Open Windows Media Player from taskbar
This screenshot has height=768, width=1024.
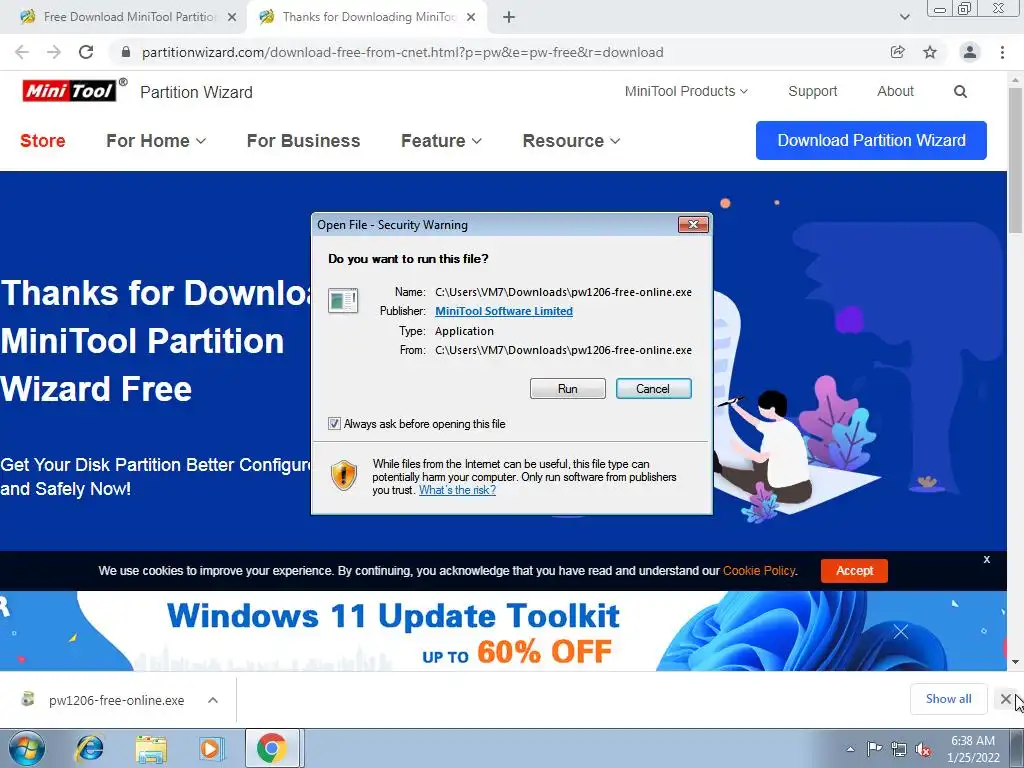pyautogui.click(x=211, y=748)
